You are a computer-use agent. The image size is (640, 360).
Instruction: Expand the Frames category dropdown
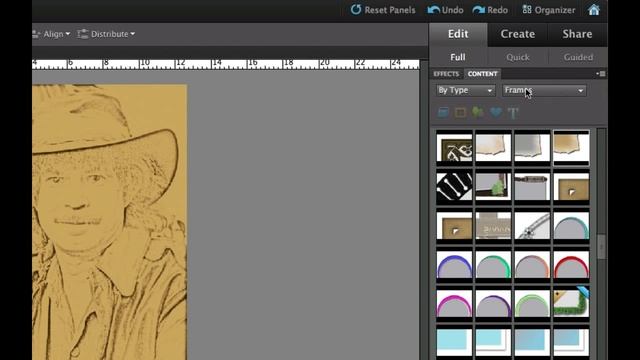tap(544, 90)
